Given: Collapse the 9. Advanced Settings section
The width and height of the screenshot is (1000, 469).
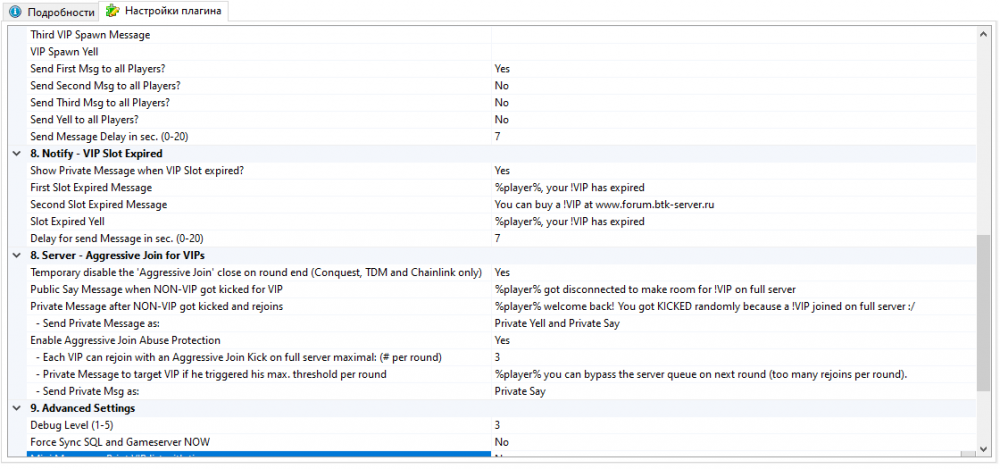Looking at the screenshot, I should [x=16, y=409].
